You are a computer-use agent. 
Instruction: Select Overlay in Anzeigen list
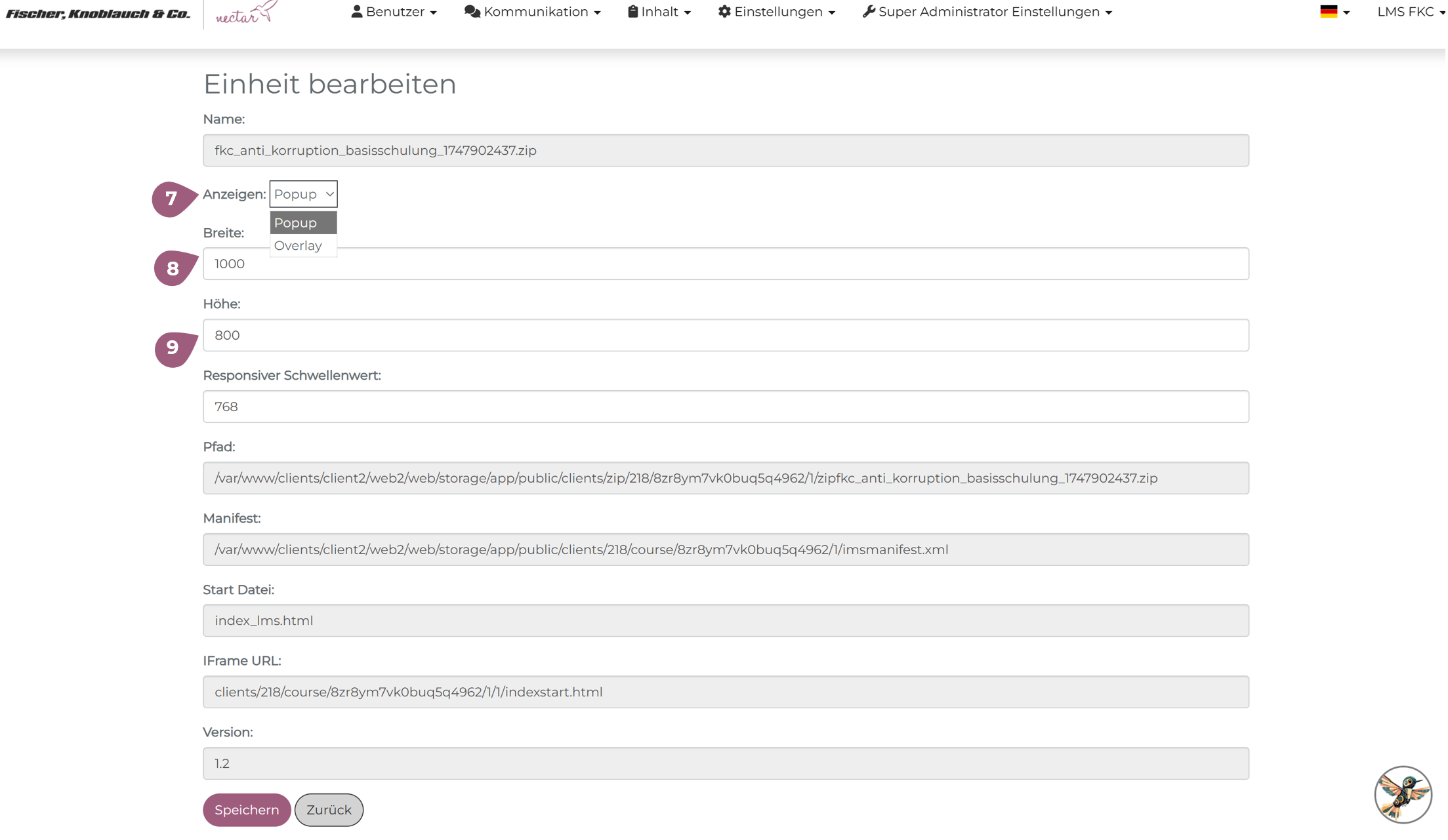click(299, 246)
